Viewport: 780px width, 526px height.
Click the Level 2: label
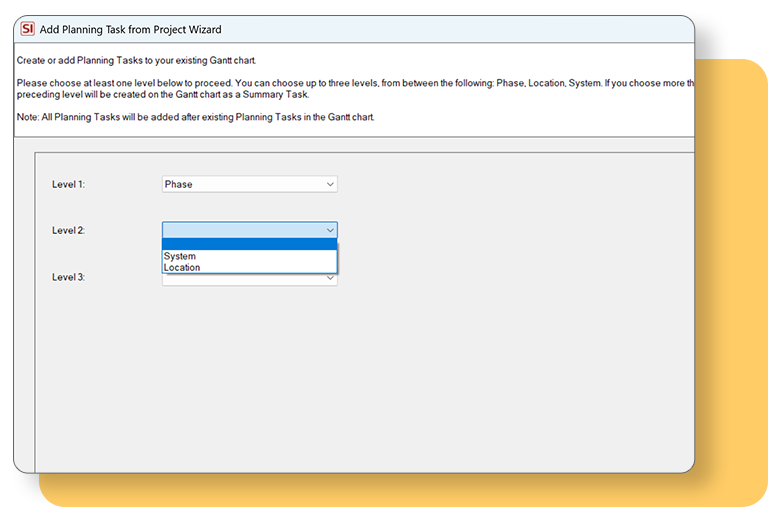(x=68, y=230)
